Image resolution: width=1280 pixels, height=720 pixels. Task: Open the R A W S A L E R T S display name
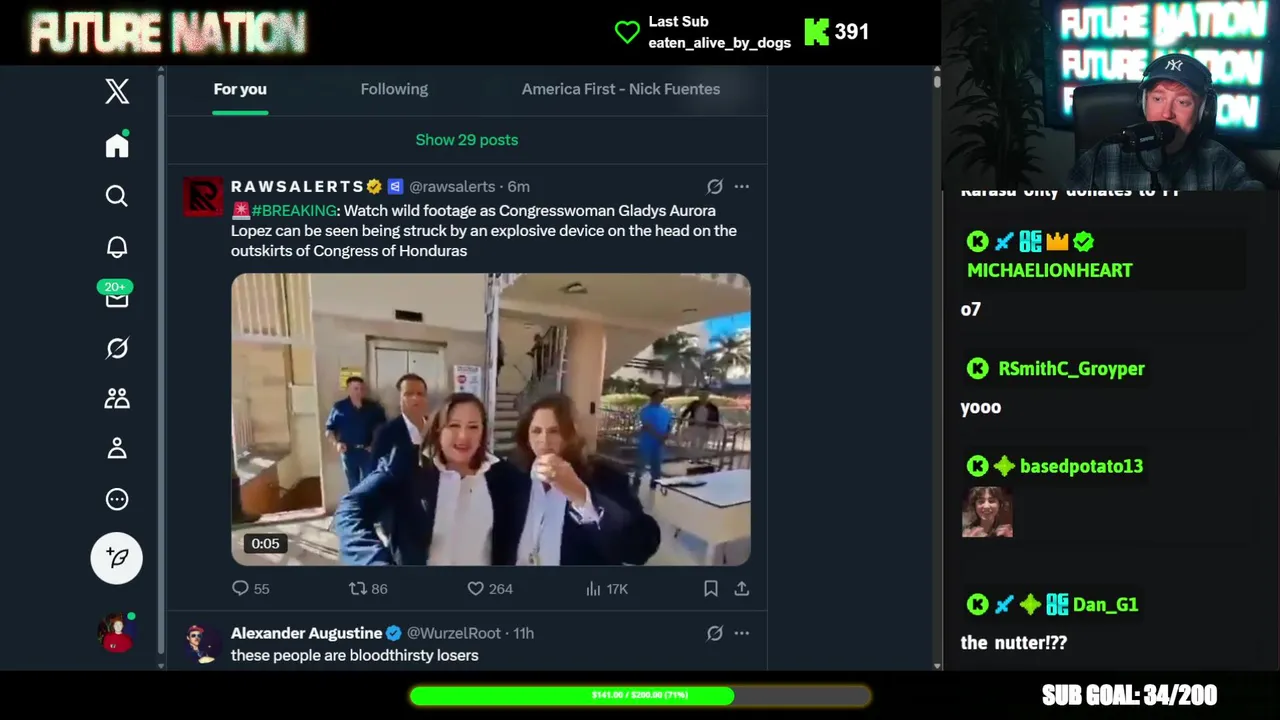(x=297, y=186)
